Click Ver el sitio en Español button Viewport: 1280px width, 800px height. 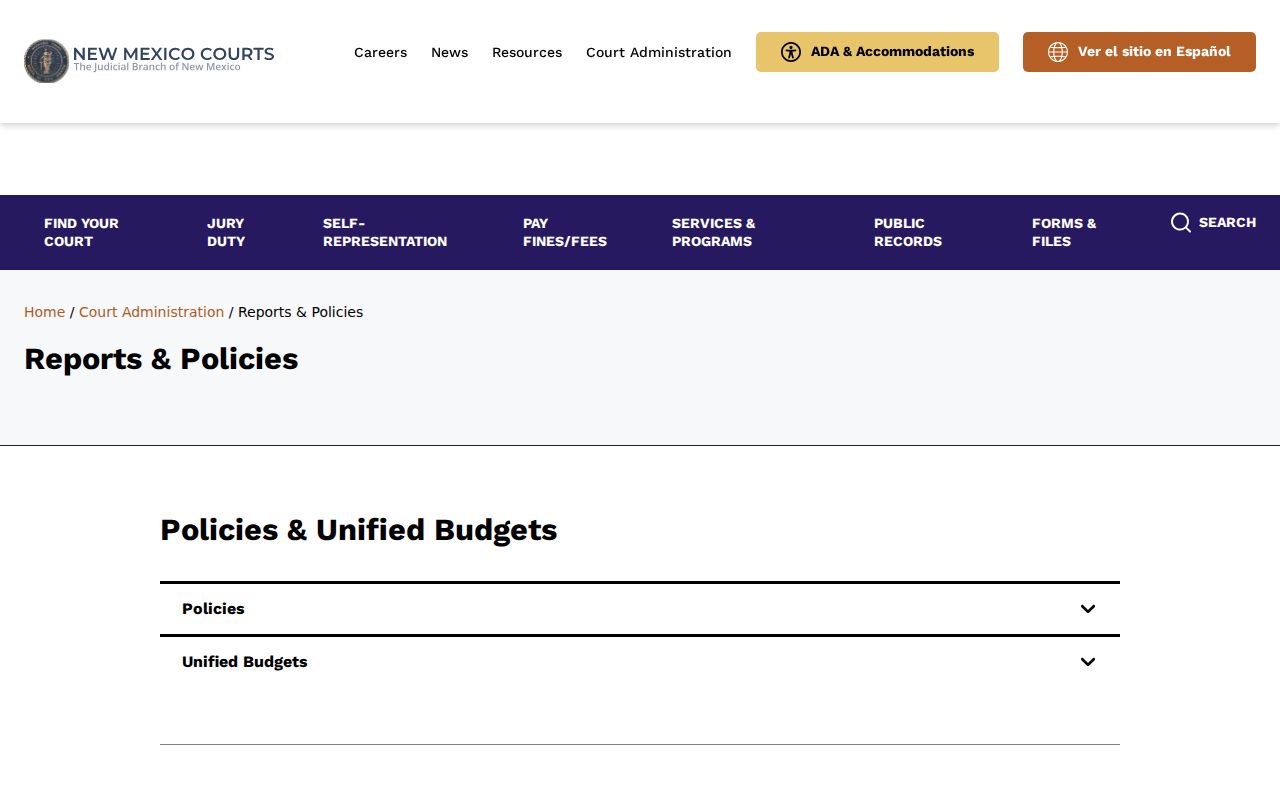1139,52
